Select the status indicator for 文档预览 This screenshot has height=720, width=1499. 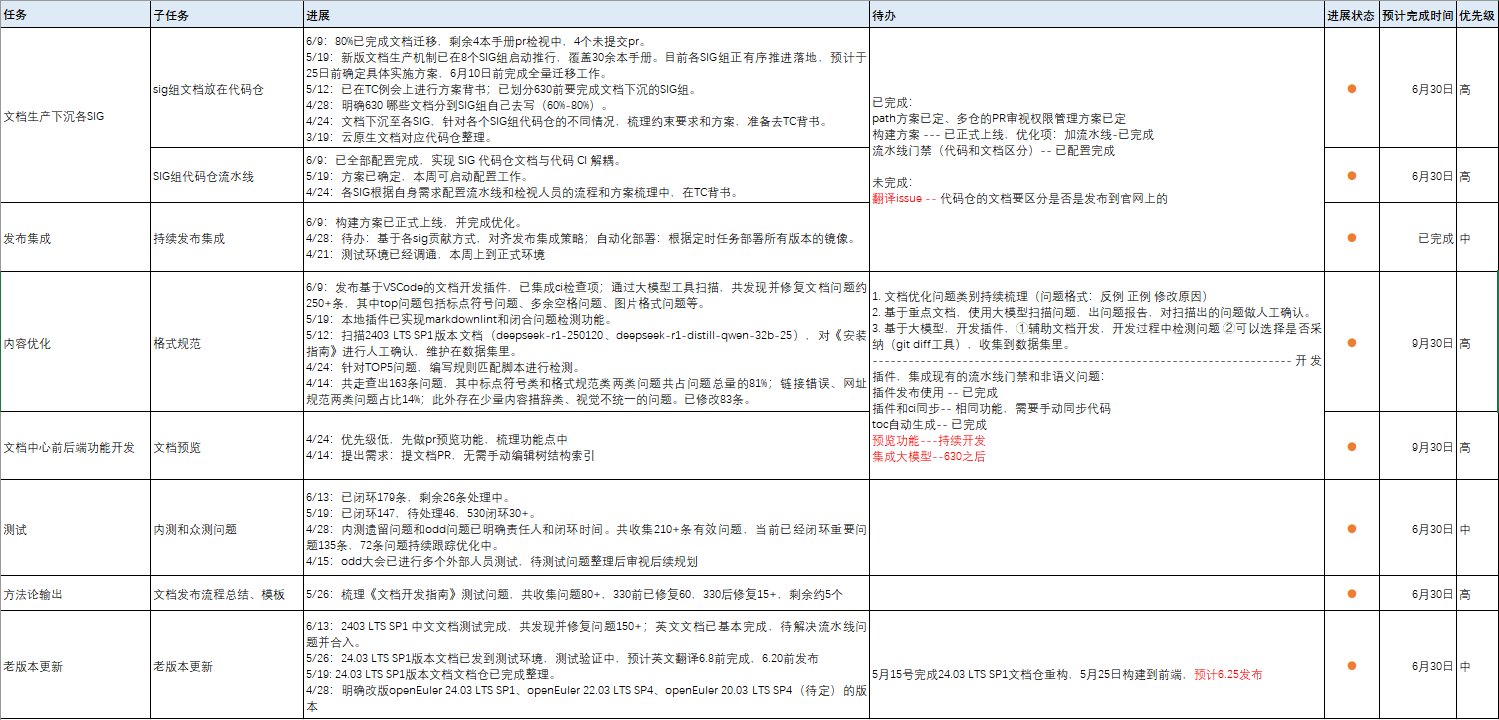pos(1351,447)
